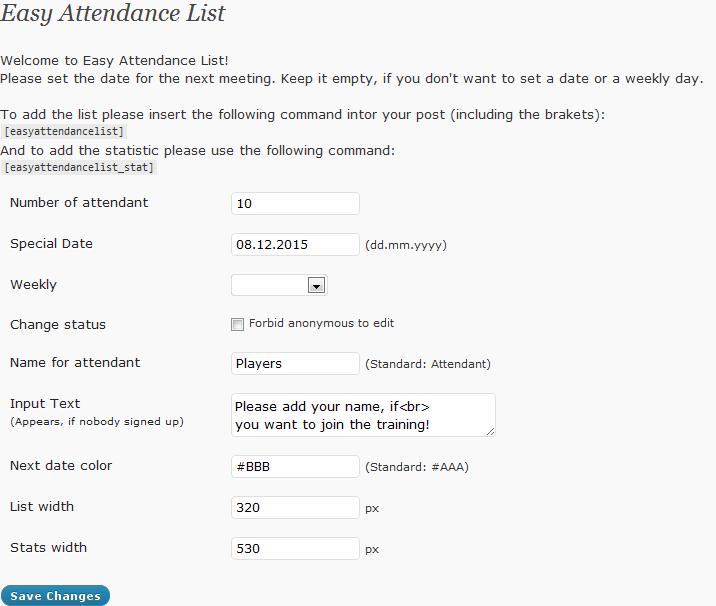Click the (Standard: #AAA) hint text
Viewport: 716px width, 606px height.
[417, 467]
